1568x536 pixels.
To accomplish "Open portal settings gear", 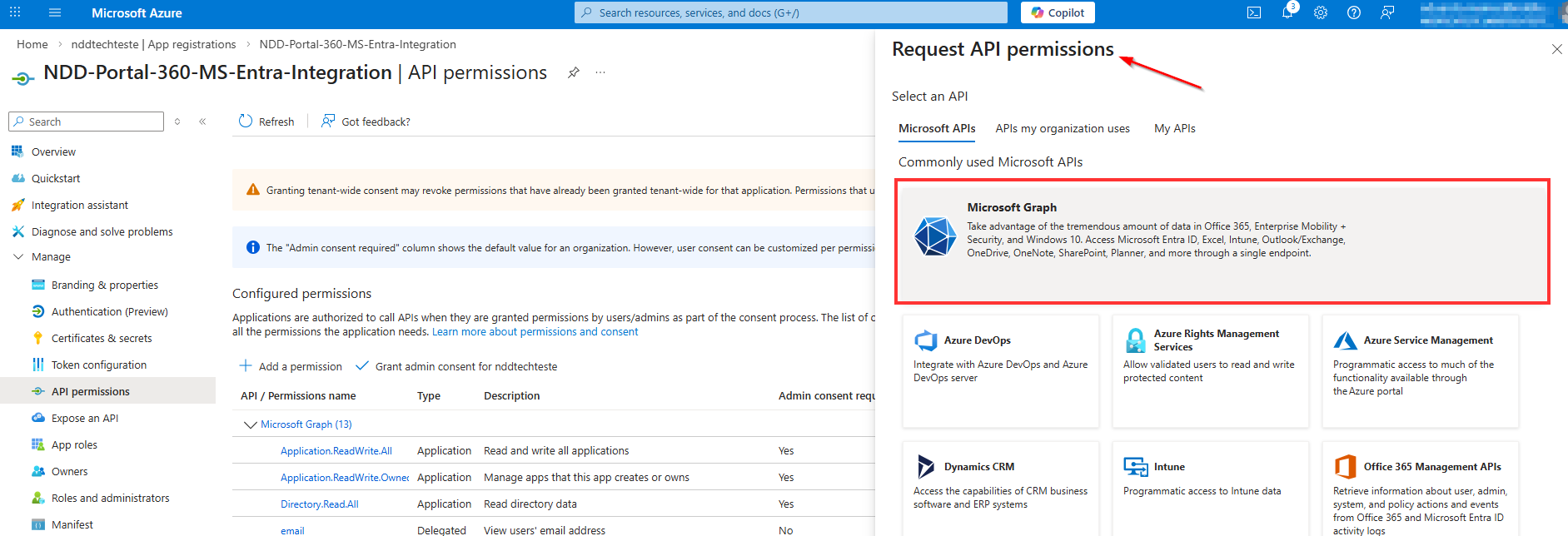I will (1321, 12).
